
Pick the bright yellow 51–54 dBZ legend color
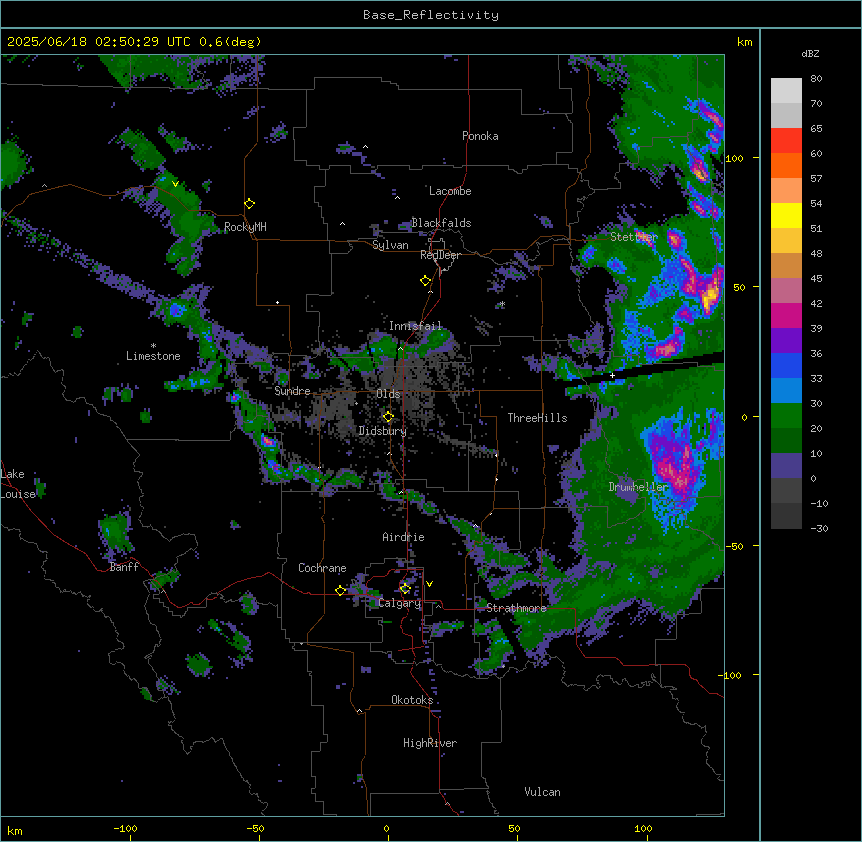click(786, 215)
